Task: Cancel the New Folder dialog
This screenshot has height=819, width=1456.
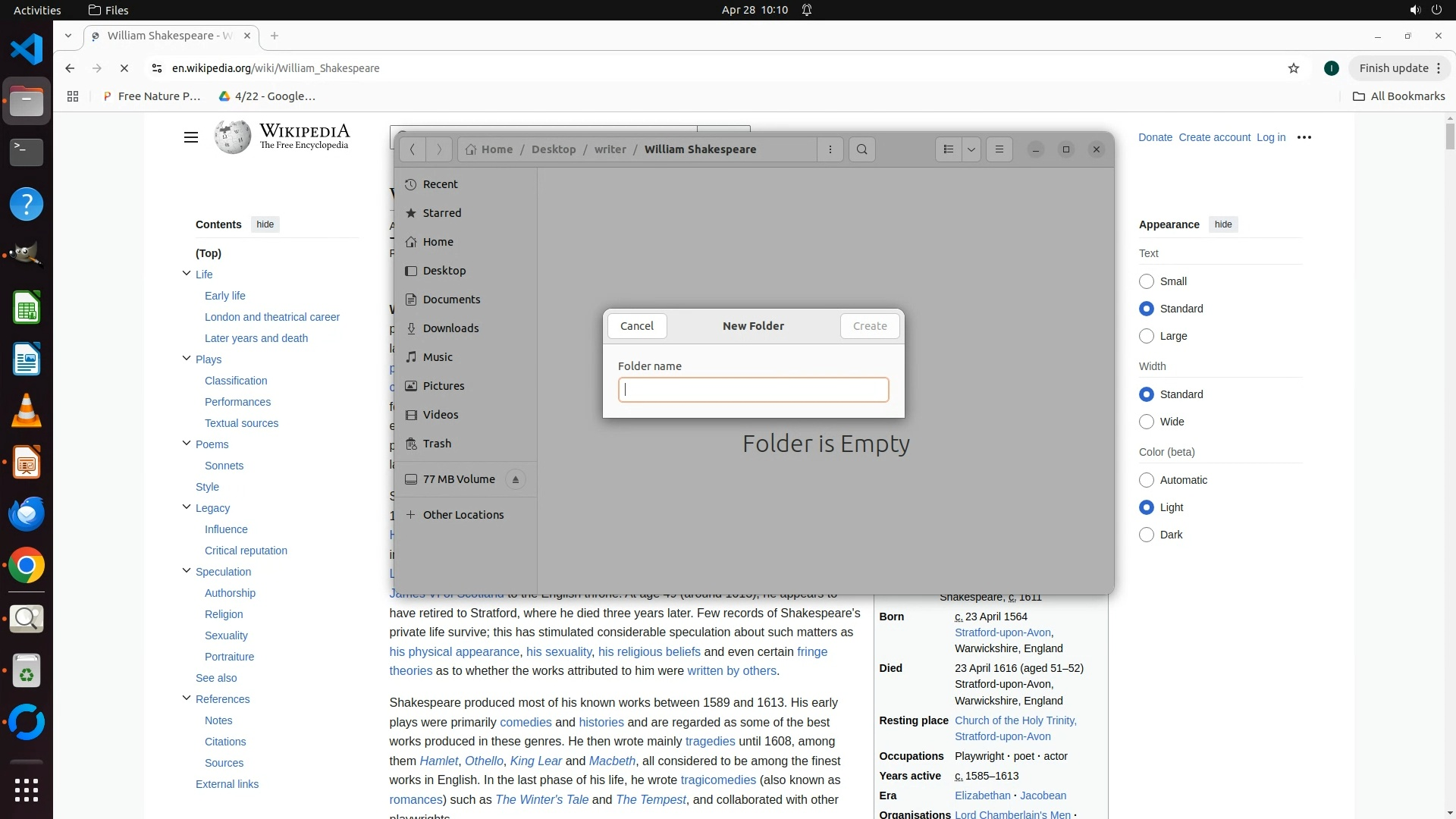Action: 637,326
